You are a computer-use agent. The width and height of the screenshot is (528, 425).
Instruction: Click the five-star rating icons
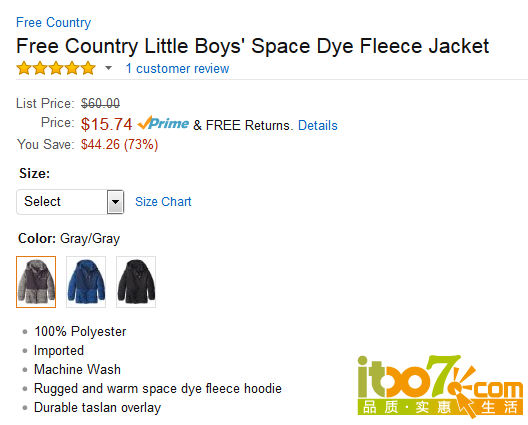click(x=56, y=68)
